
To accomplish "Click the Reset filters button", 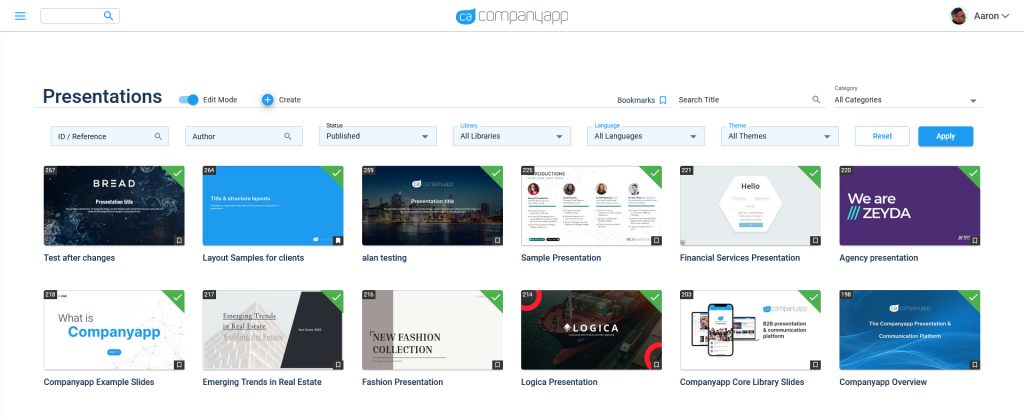I will (x=882, y=136).
